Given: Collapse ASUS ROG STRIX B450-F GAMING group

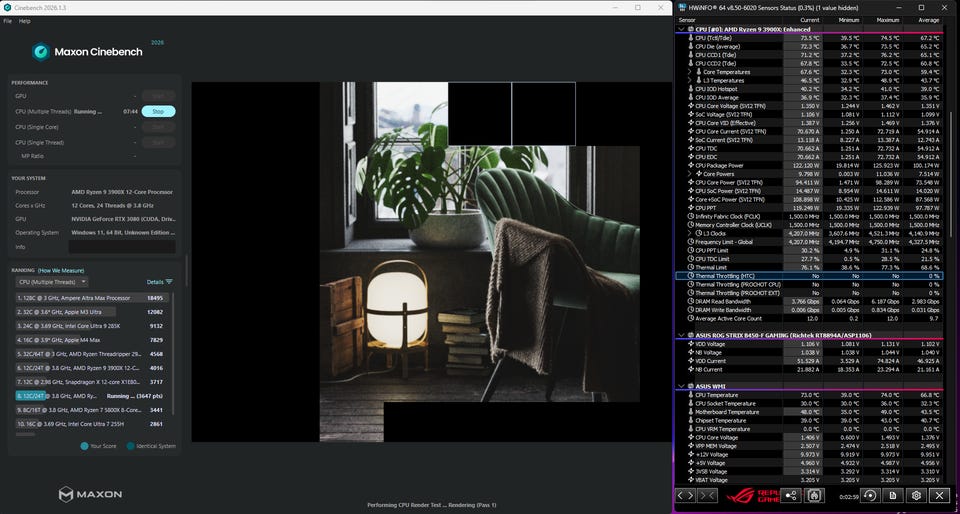Looking at the screenshot, I should coord(681,335).
